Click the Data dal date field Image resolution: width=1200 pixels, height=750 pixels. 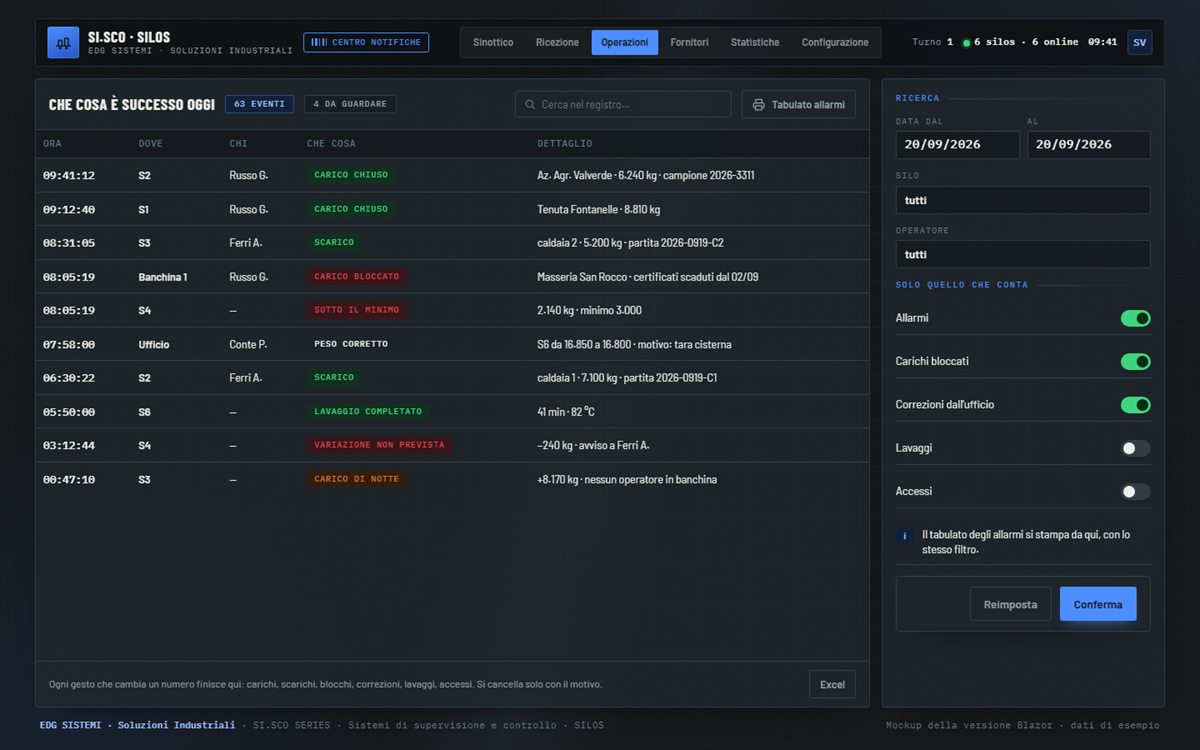[958, 145]
